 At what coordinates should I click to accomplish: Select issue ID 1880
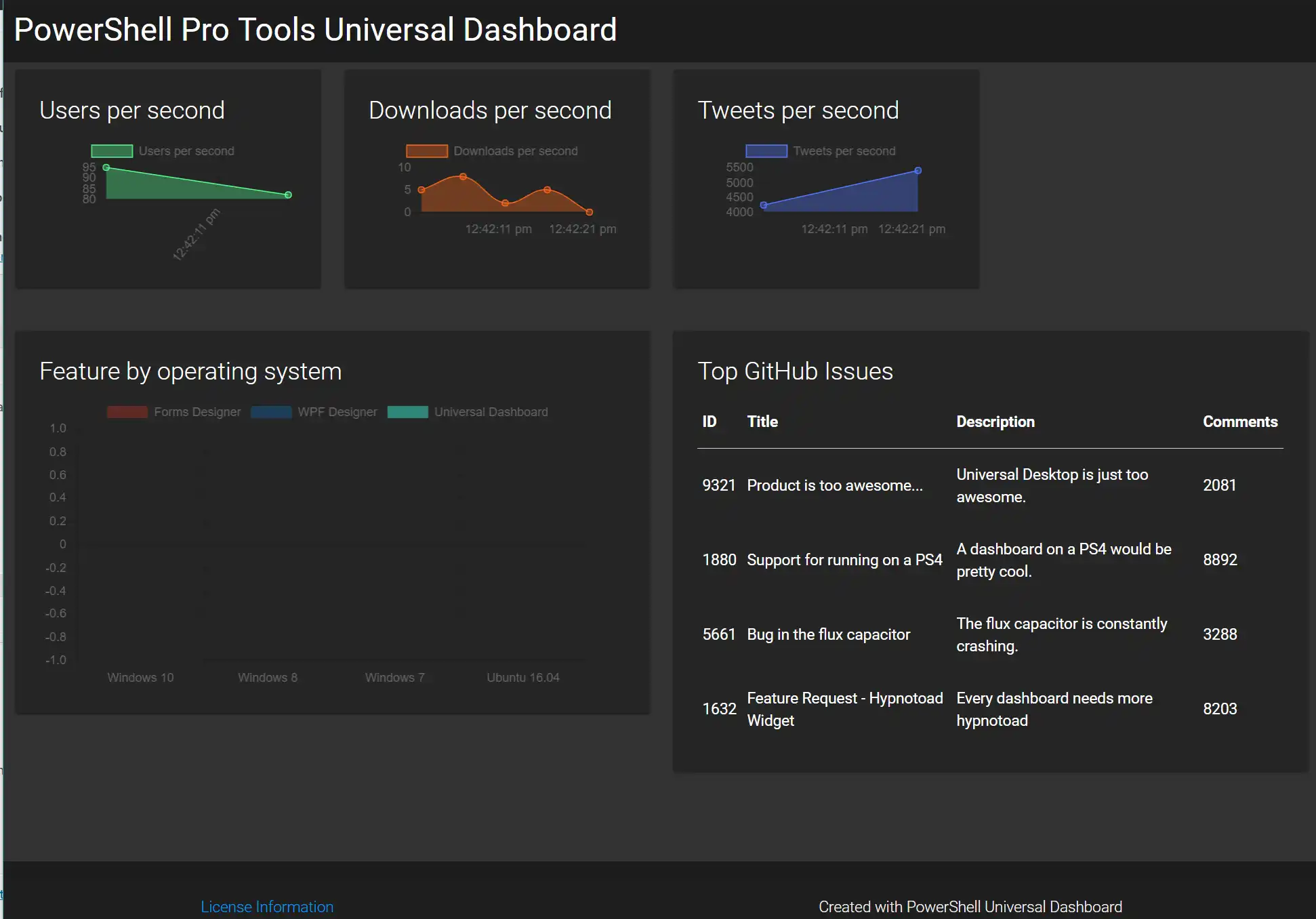coord(719,560)
